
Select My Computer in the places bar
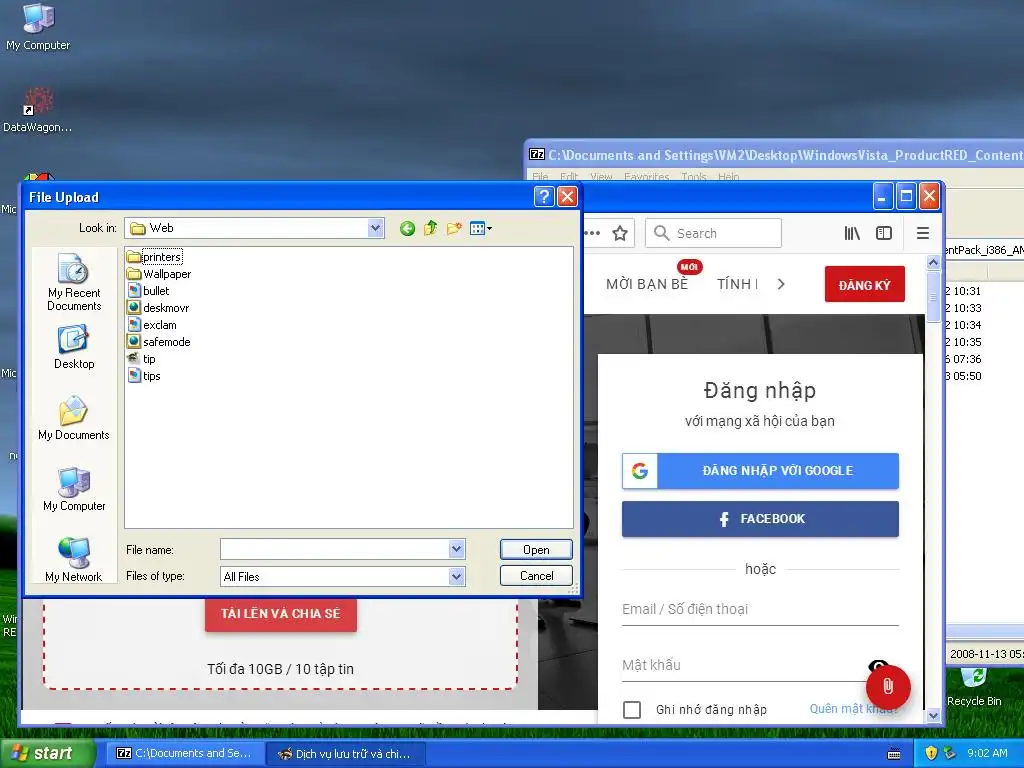tap(74, 490)
